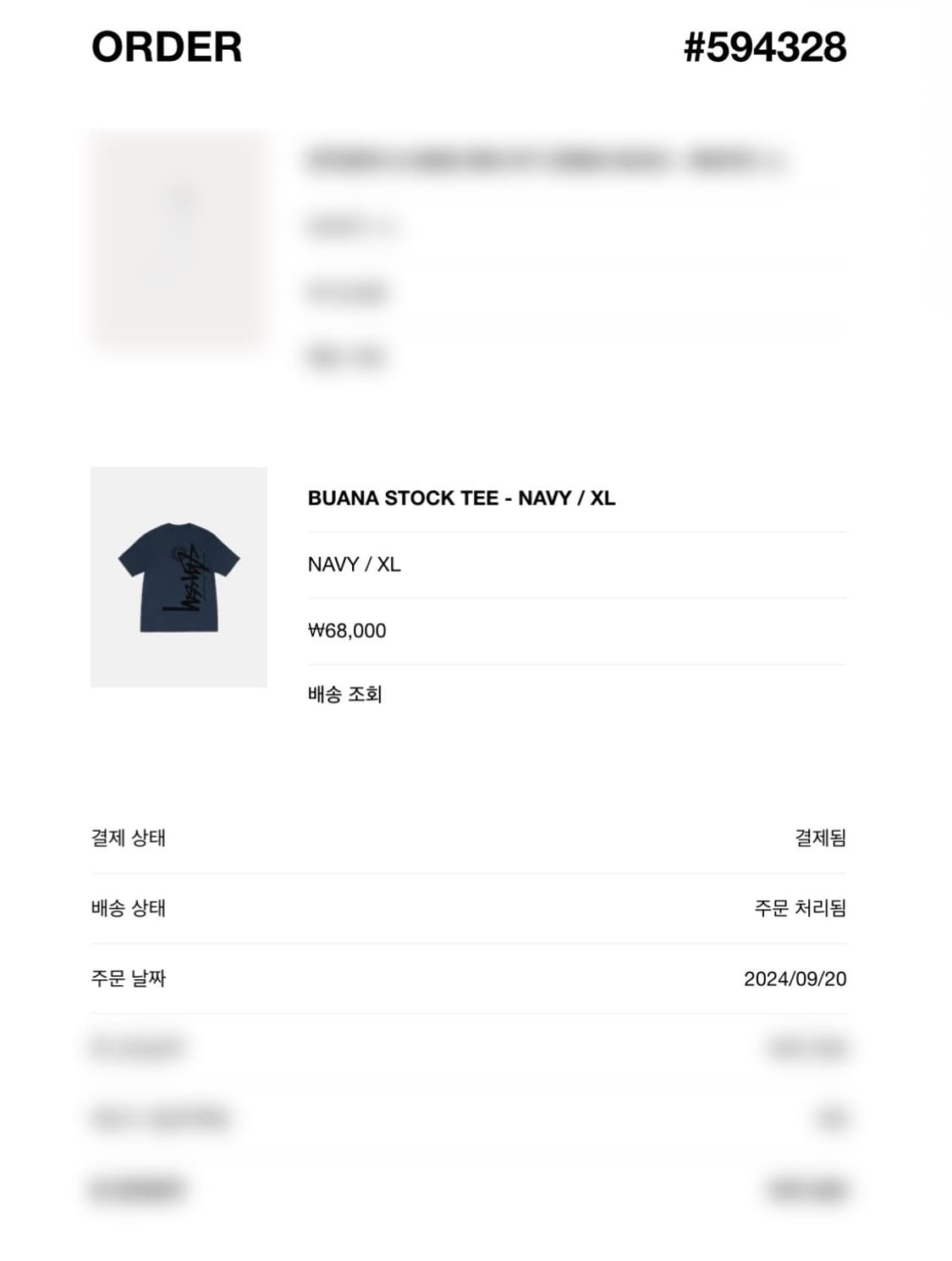This screenshot has height=1261, width=952.
Task: Click the blurred first item price
Action: pyautogui.click(x=347, y=293)
